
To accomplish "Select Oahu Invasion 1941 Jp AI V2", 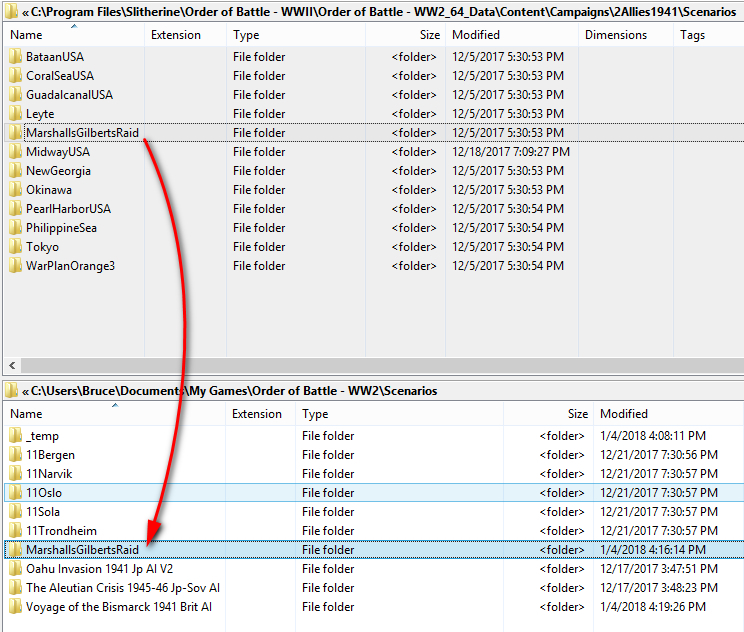I will [x=100, y=568].
